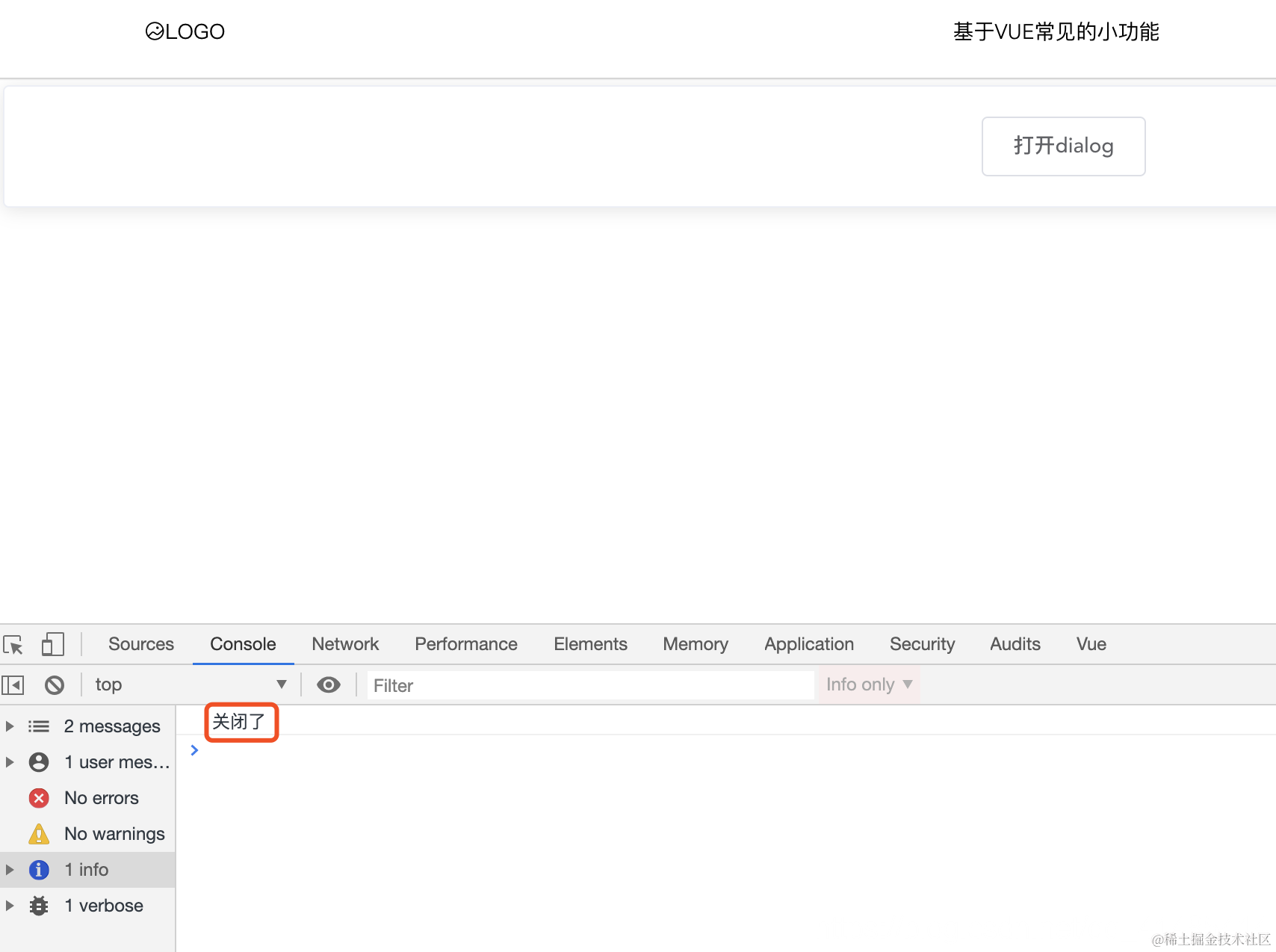Click the 关闭了 console log message
Viewport: 1276px width, 952px height.
(239, 722)
